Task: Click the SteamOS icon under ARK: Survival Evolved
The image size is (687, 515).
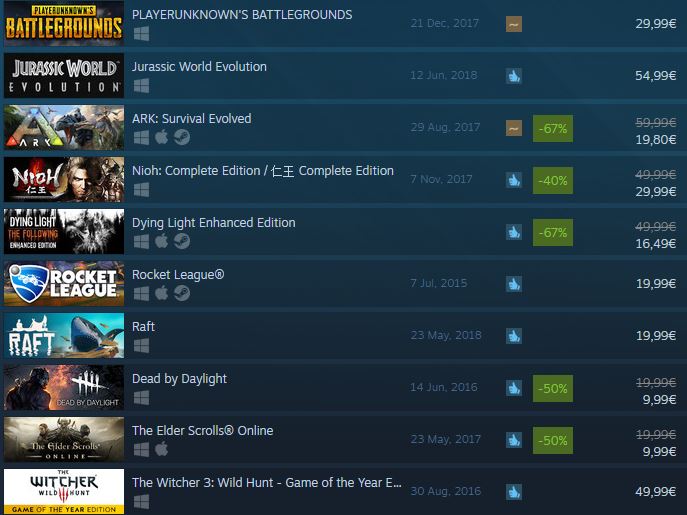Action: coord(182,138)
